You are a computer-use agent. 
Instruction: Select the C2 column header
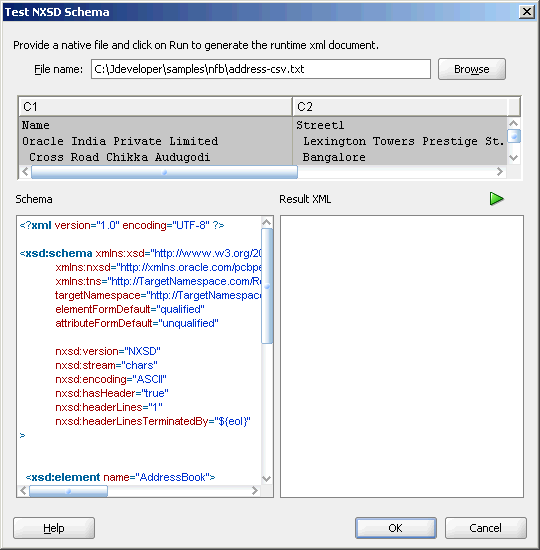point(400,107)
